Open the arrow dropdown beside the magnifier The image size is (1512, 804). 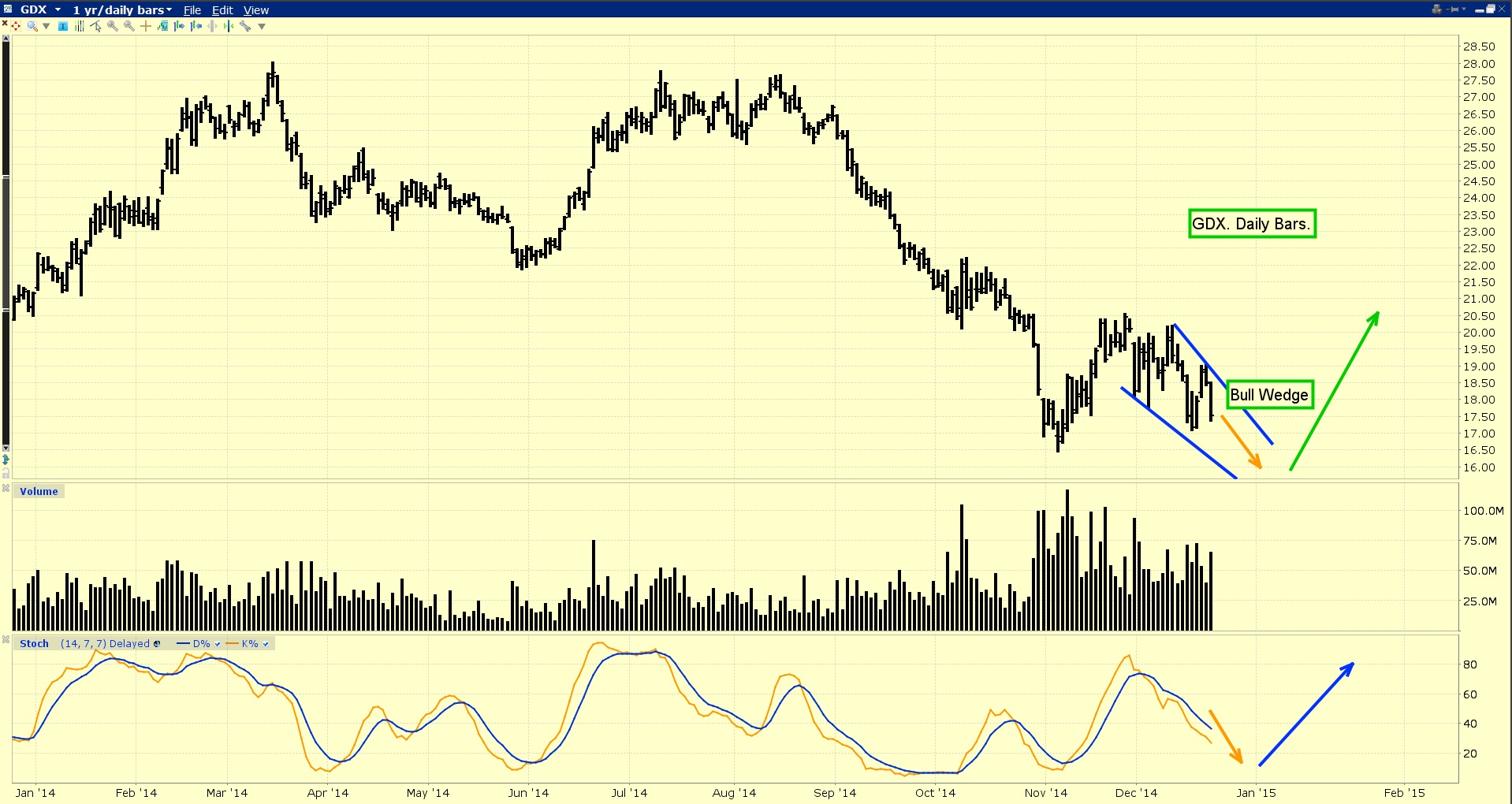click(47, 26)
